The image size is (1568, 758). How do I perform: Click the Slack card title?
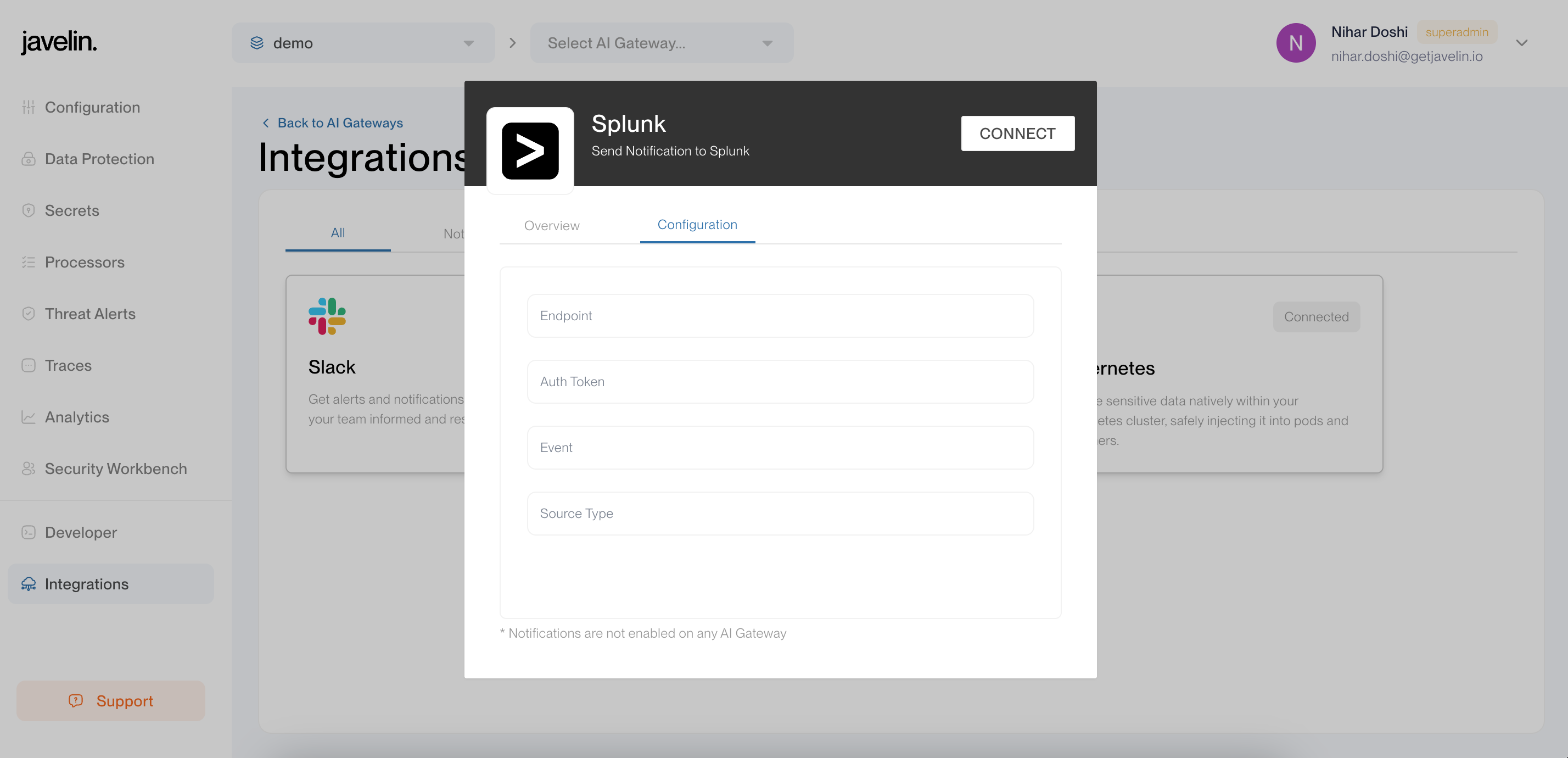coord(332,367)
